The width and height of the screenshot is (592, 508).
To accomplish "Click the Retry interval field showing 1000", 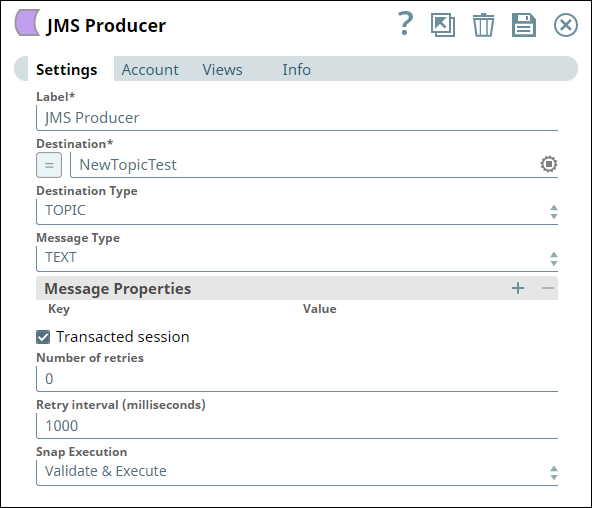I will click(x=297, y=426).
